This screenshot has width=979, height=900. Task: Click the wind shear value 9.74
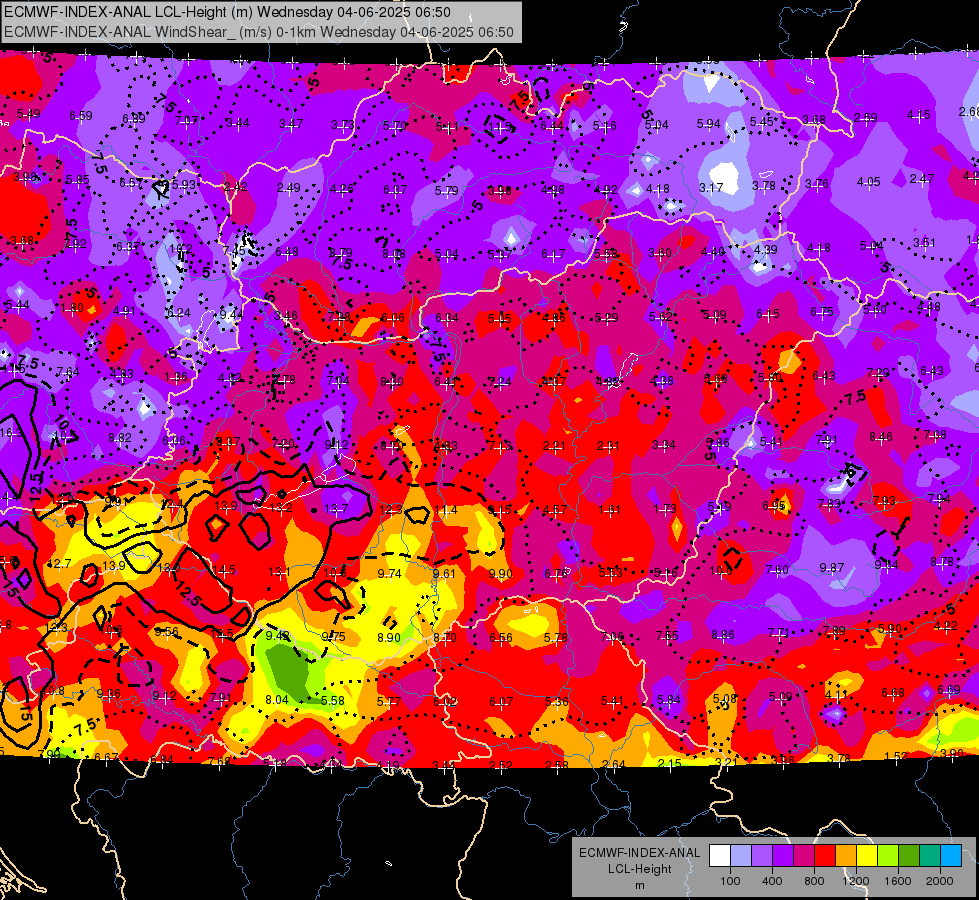389,573
